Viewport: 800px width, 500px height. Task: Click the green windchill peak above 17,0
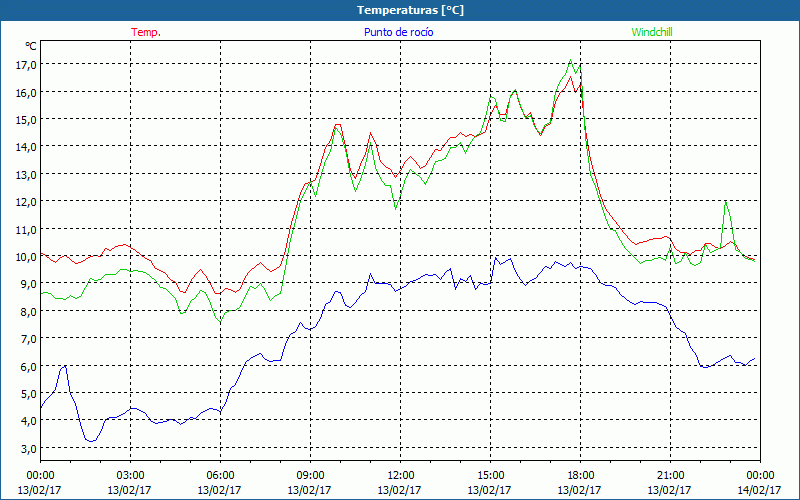[x=570, y=60]
